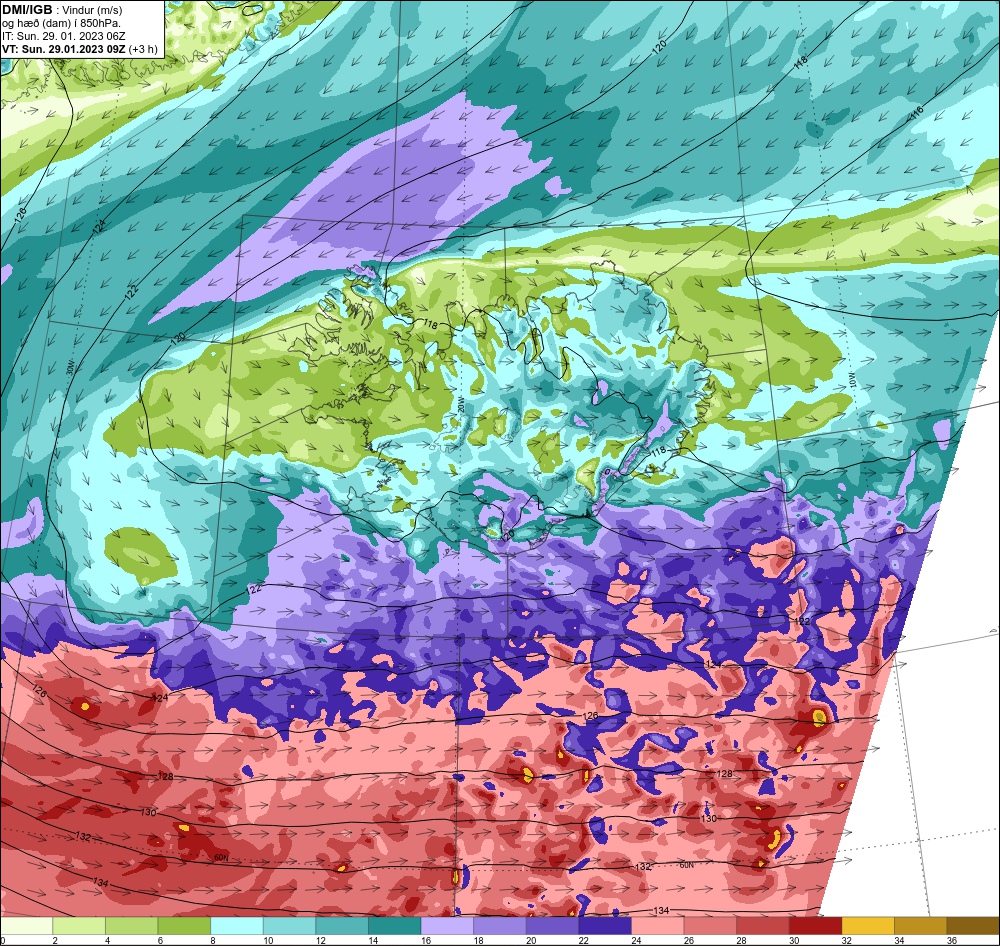Select the legend tick label '24'
This screenshot has width=1000, height=946.
coord(636,940)
